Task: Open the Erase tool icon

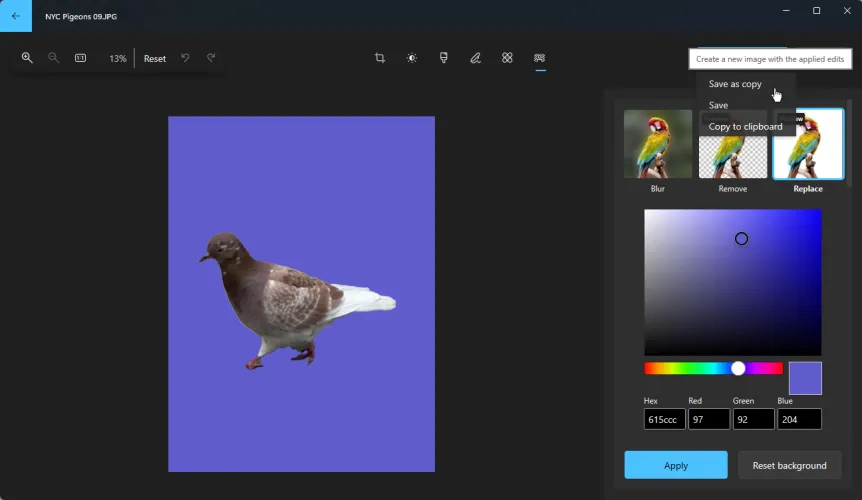Action: point(507,58)
